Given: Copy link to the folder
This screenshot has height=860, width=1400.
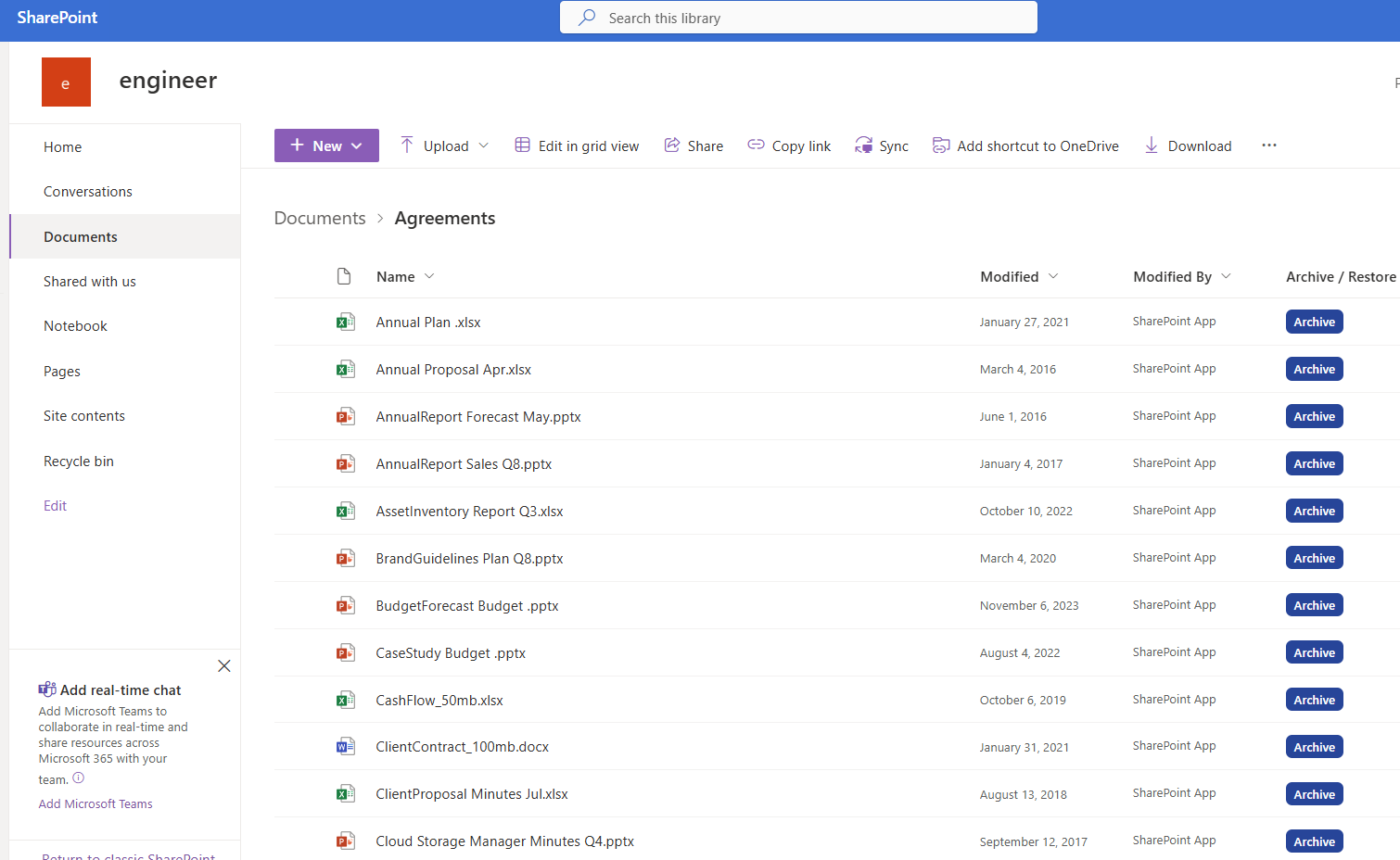Looking at the screenshot, I should (789, 146).
